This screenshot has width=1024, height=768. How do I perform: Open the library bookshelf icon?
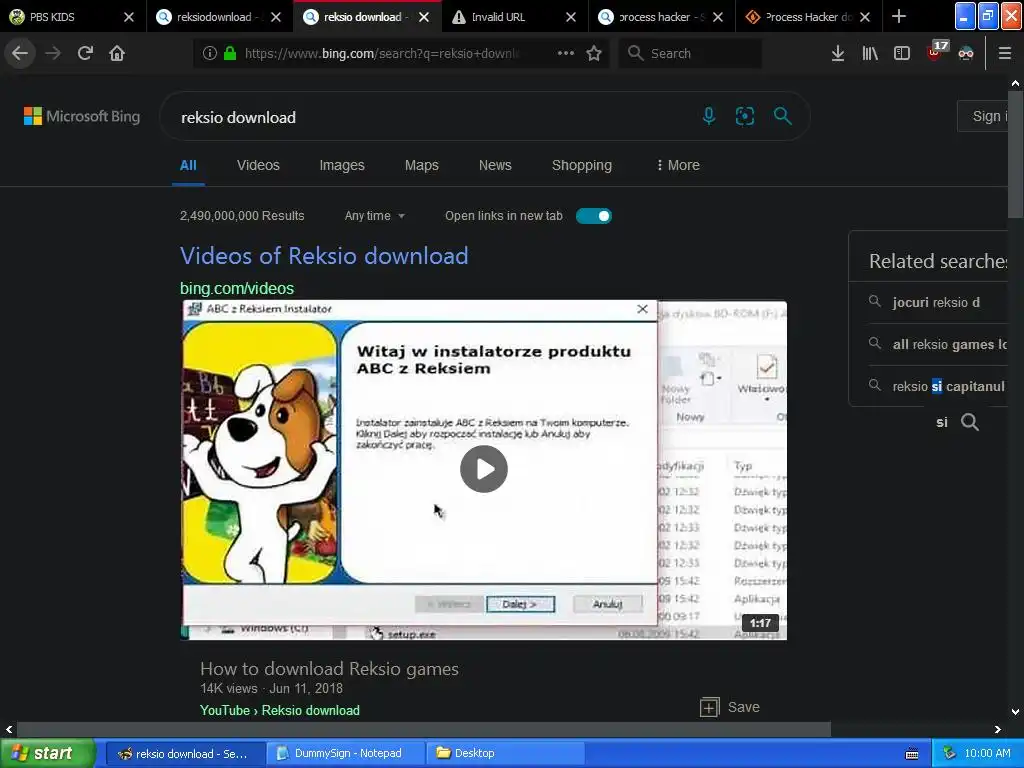870,53
